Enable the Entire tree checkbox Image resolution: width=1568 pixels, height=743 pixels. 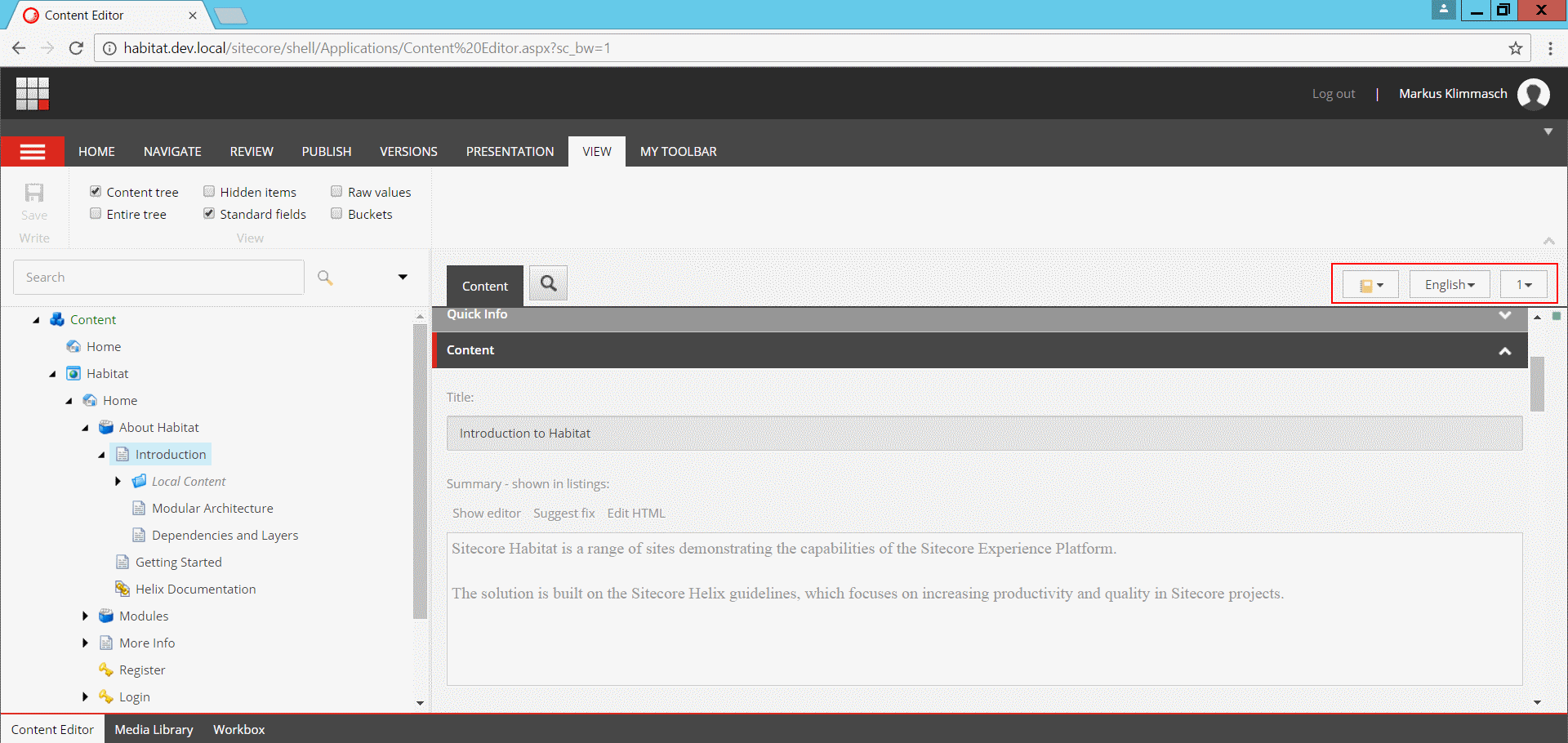[x=96, y=214]
